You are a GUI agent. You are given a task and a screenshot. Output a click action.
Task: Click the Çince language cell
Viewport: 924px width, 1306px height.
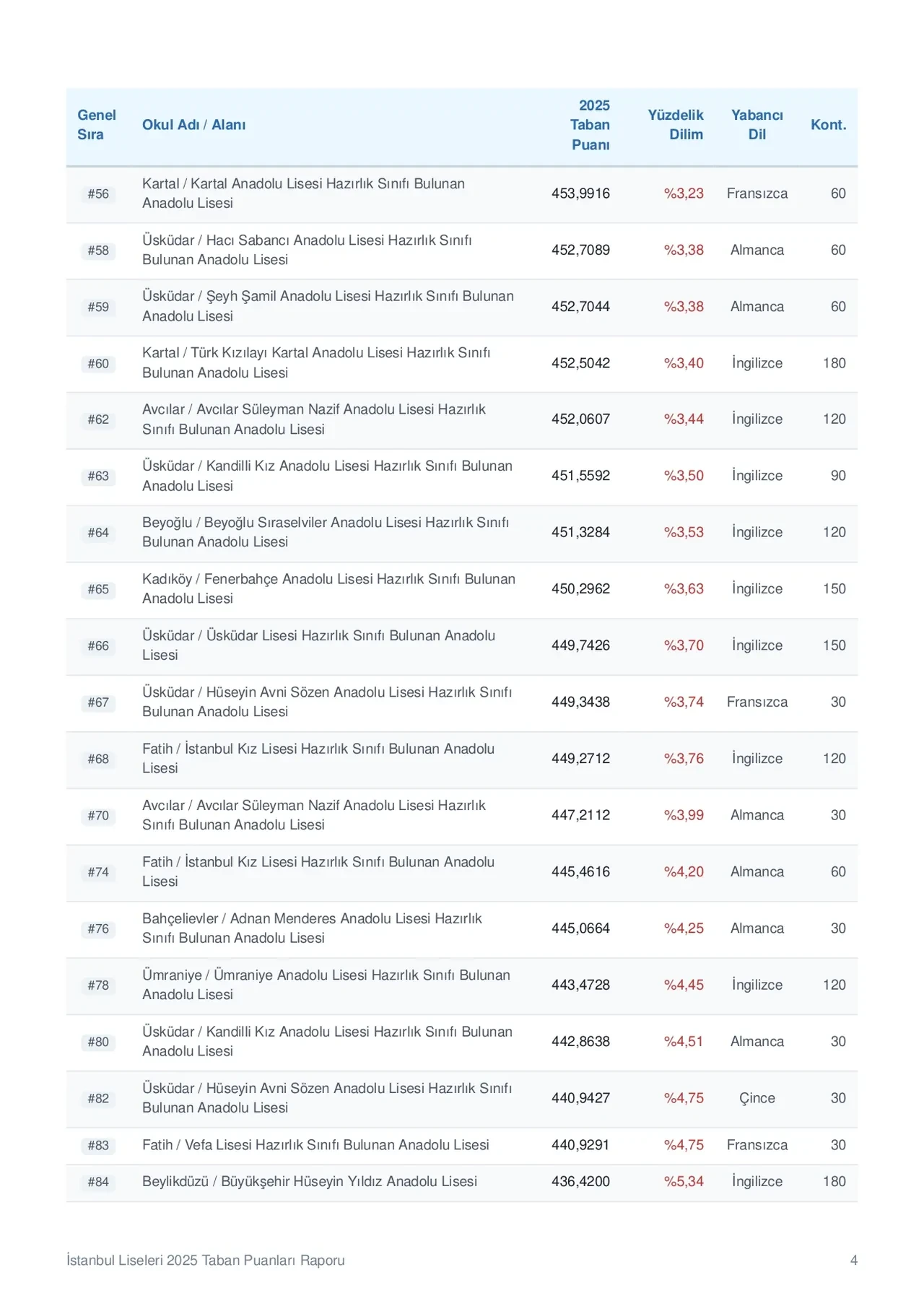757,1098
